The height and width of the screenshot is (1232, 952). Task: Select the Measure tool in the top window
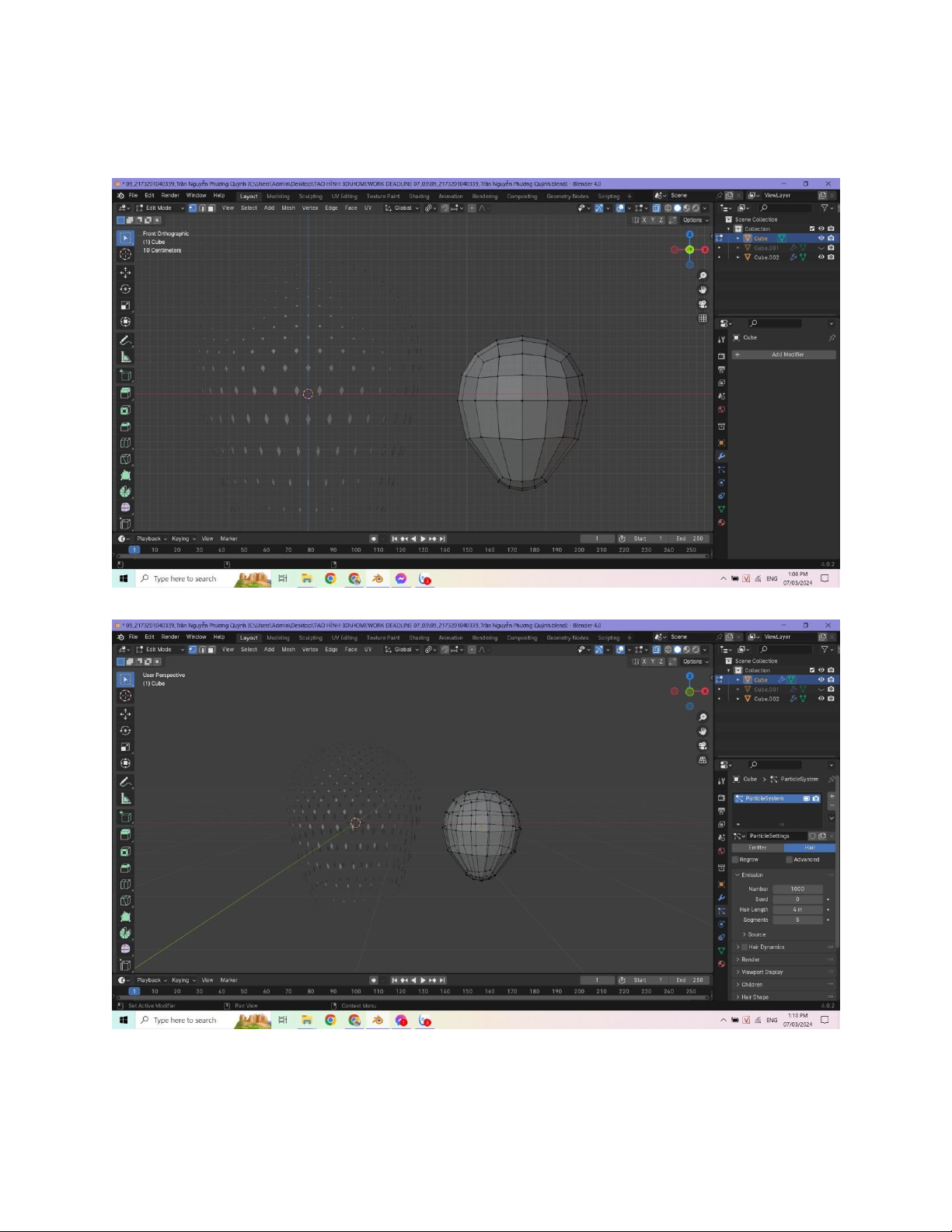click(125, 358)
